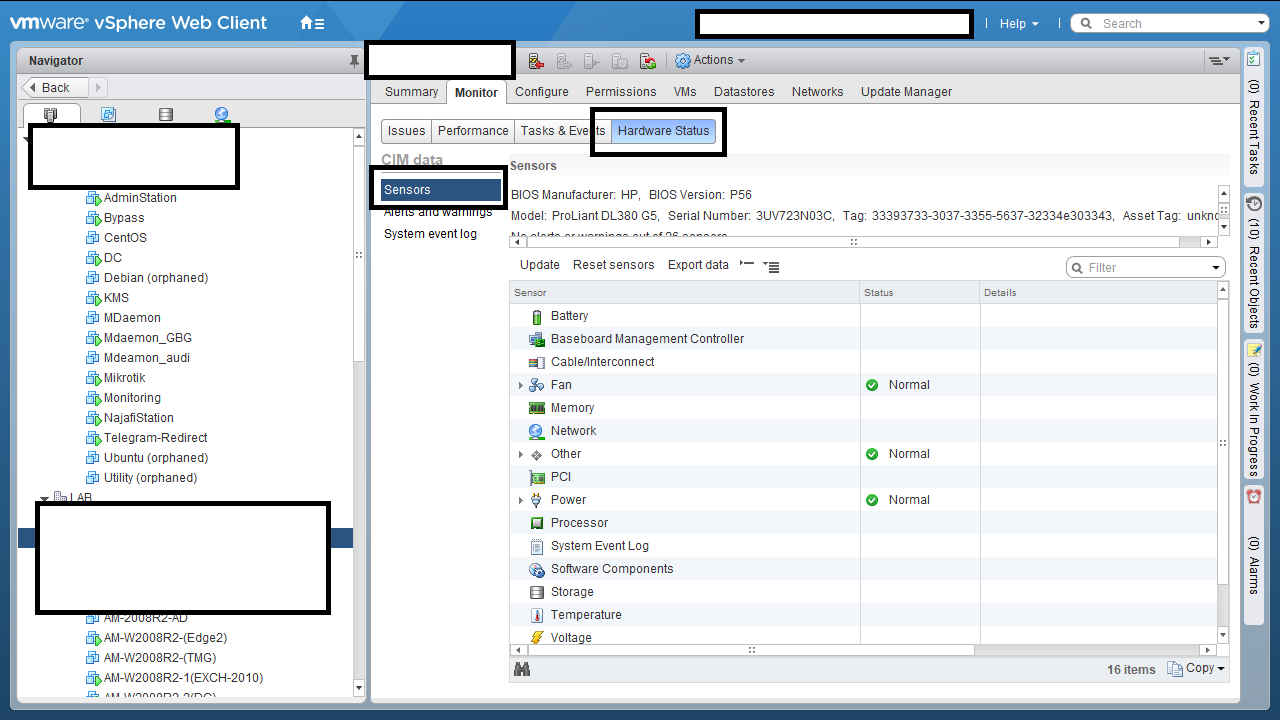Click the binoculars find icon
This screenshot has width=1280, height=720.
click(522, 669)
